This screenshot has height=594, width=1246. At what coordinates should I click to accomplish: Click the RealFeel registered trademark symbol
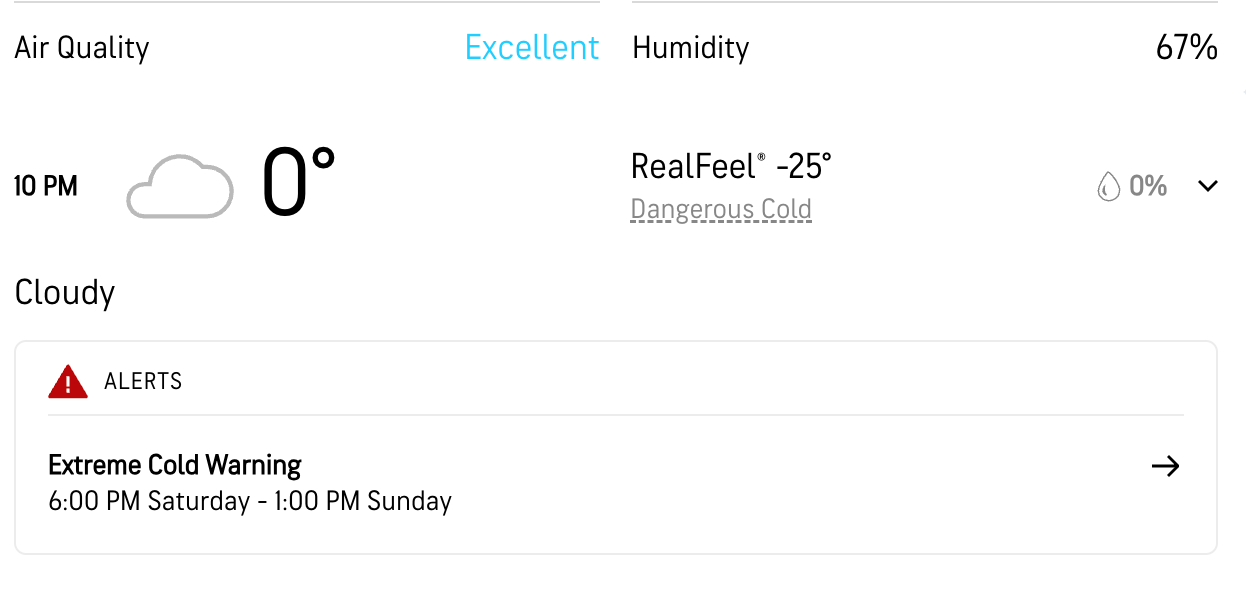pos(761,158)
